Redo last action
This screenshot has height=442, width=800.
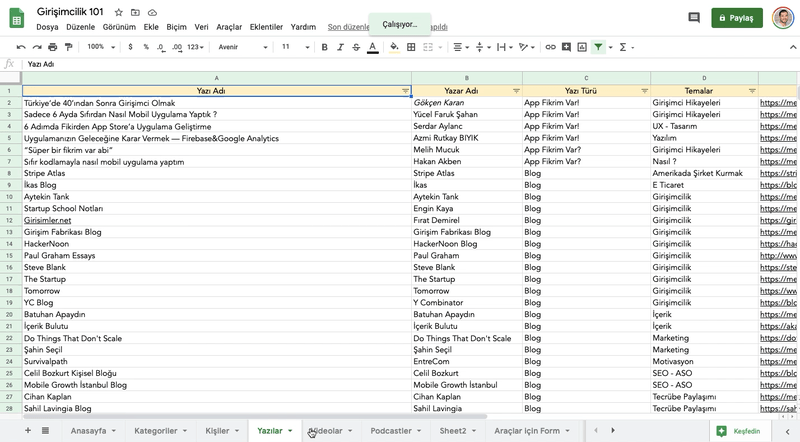37,47
